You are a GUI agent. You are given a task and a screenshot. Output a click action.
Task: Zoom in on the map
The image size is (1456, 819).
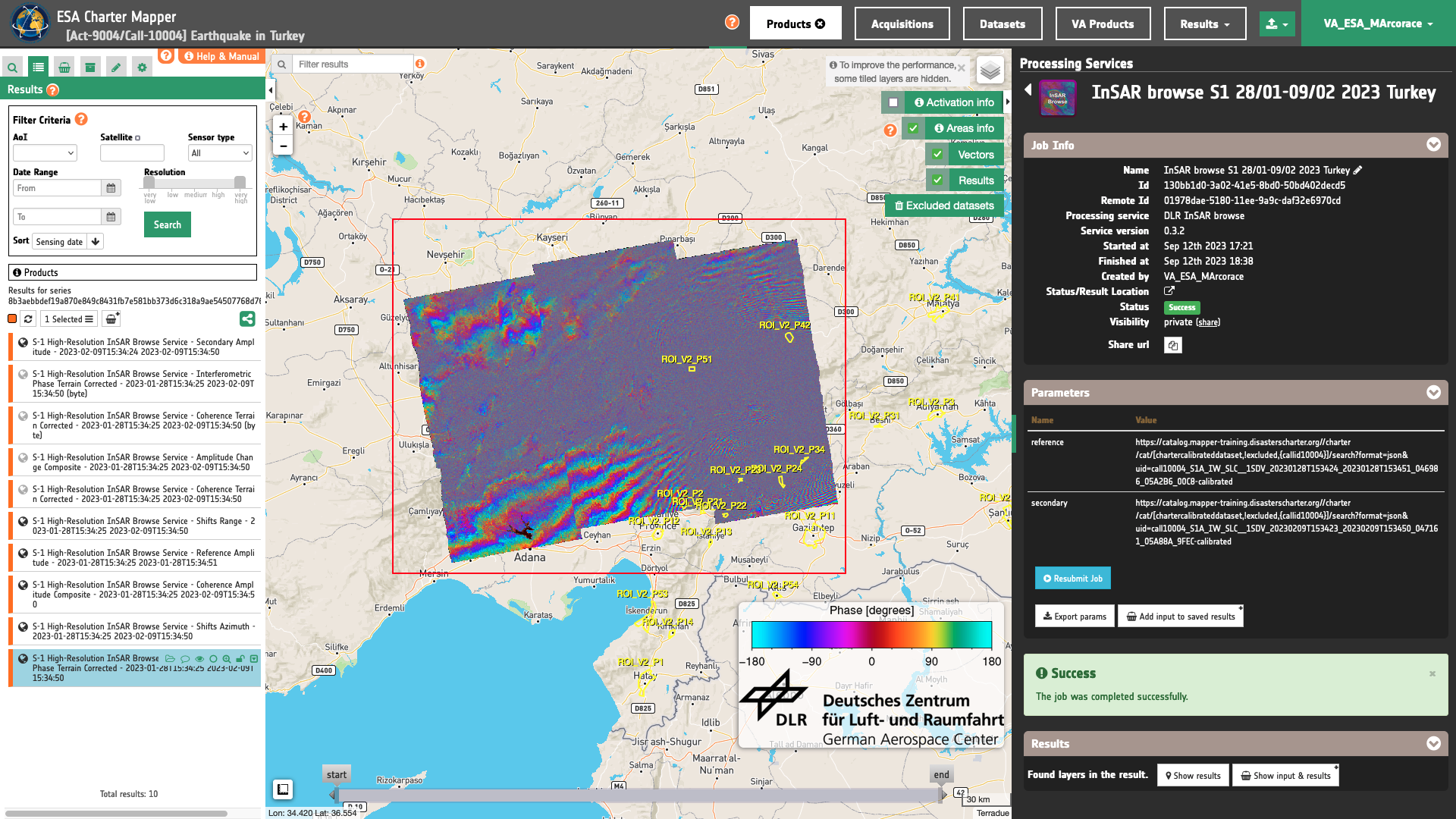(x=283, y=127)
